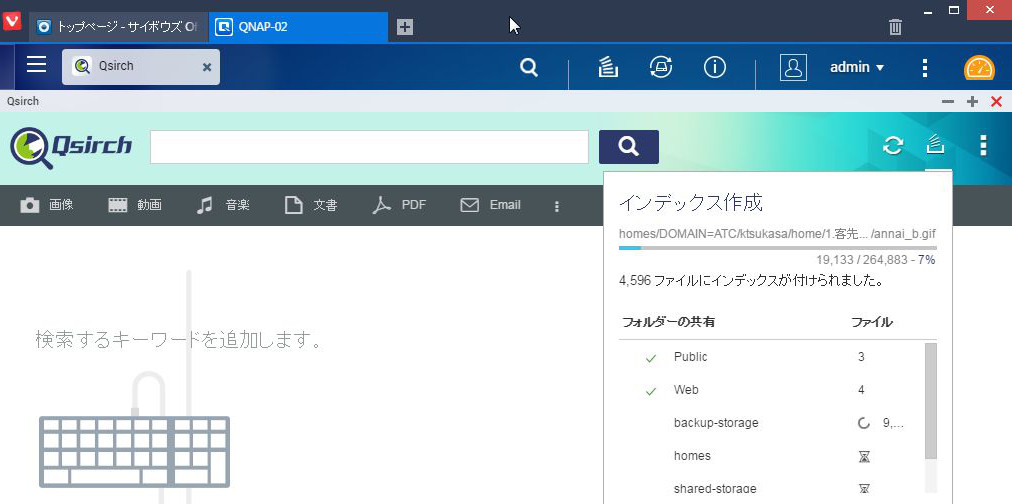Image resolution: width=1012 pixels, height=504 pixels.
Task: Click the Qsirch refresh icon
Action: [893, 146]
